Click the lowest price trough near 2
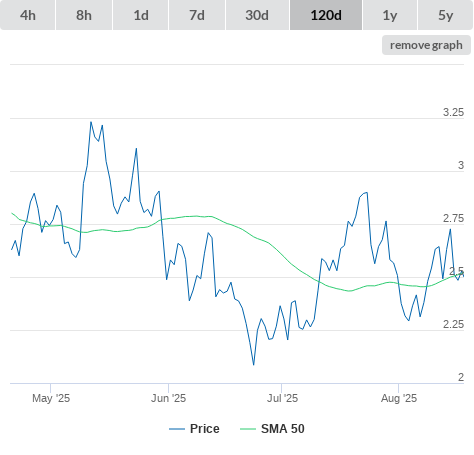Viewport: 474px width, 455px height. click(x=254, y=365)
